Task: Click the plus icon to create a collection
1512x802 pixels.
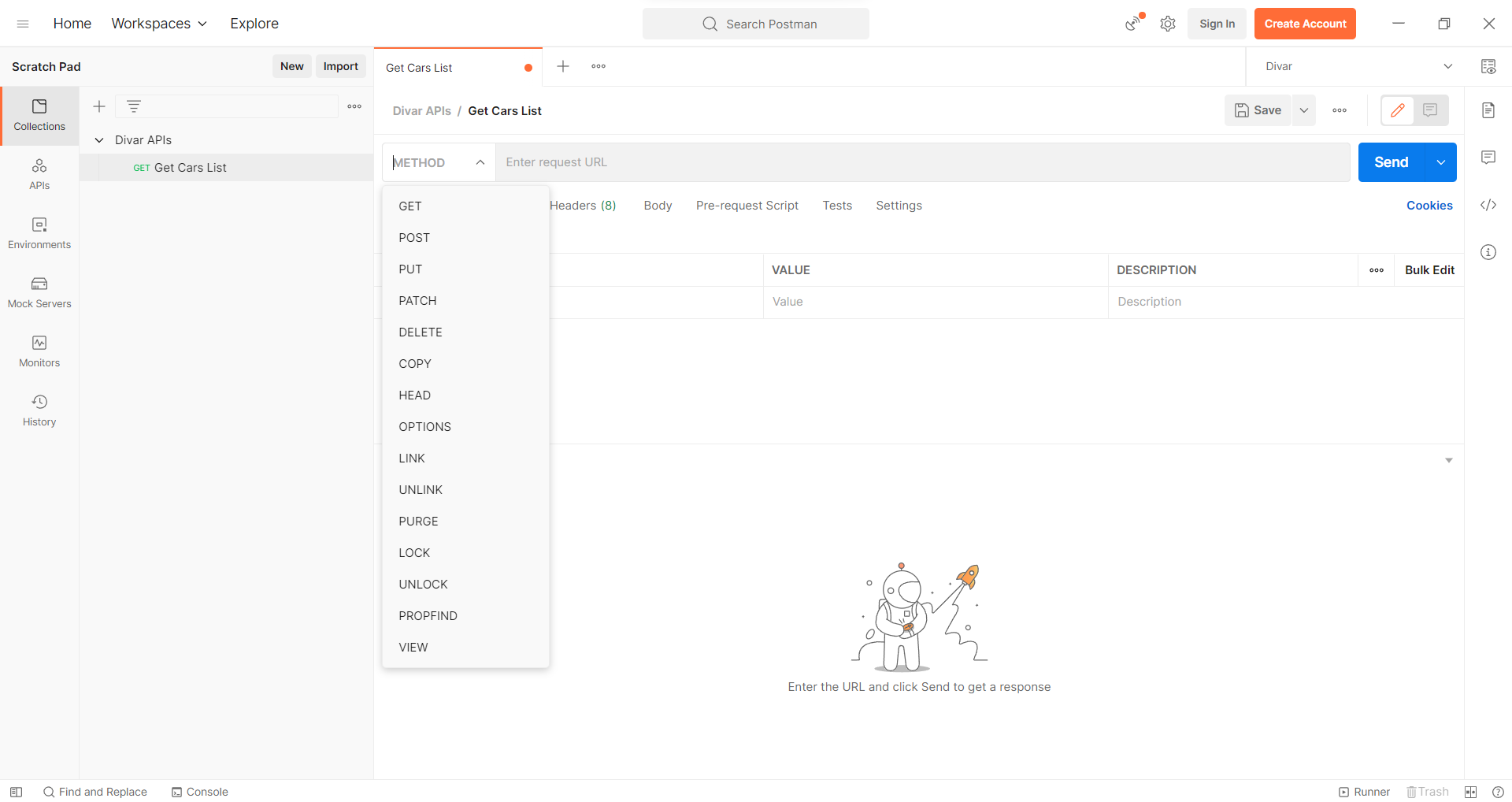Action: tap(99, 106)
